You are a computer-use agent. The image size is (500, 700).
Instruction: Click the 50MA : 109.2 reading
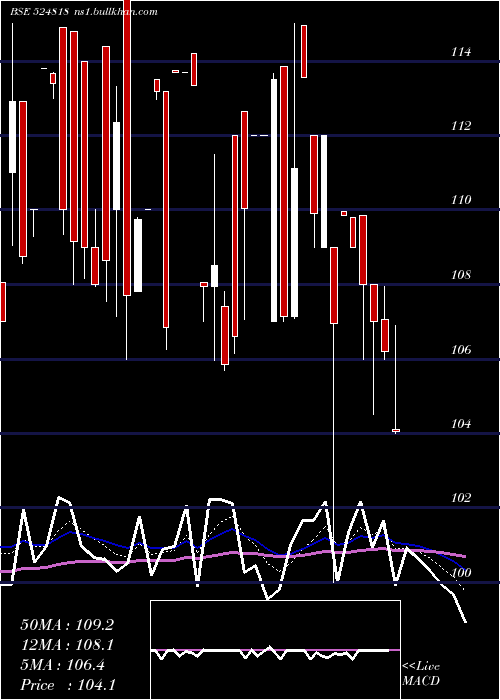click(67, 625)
